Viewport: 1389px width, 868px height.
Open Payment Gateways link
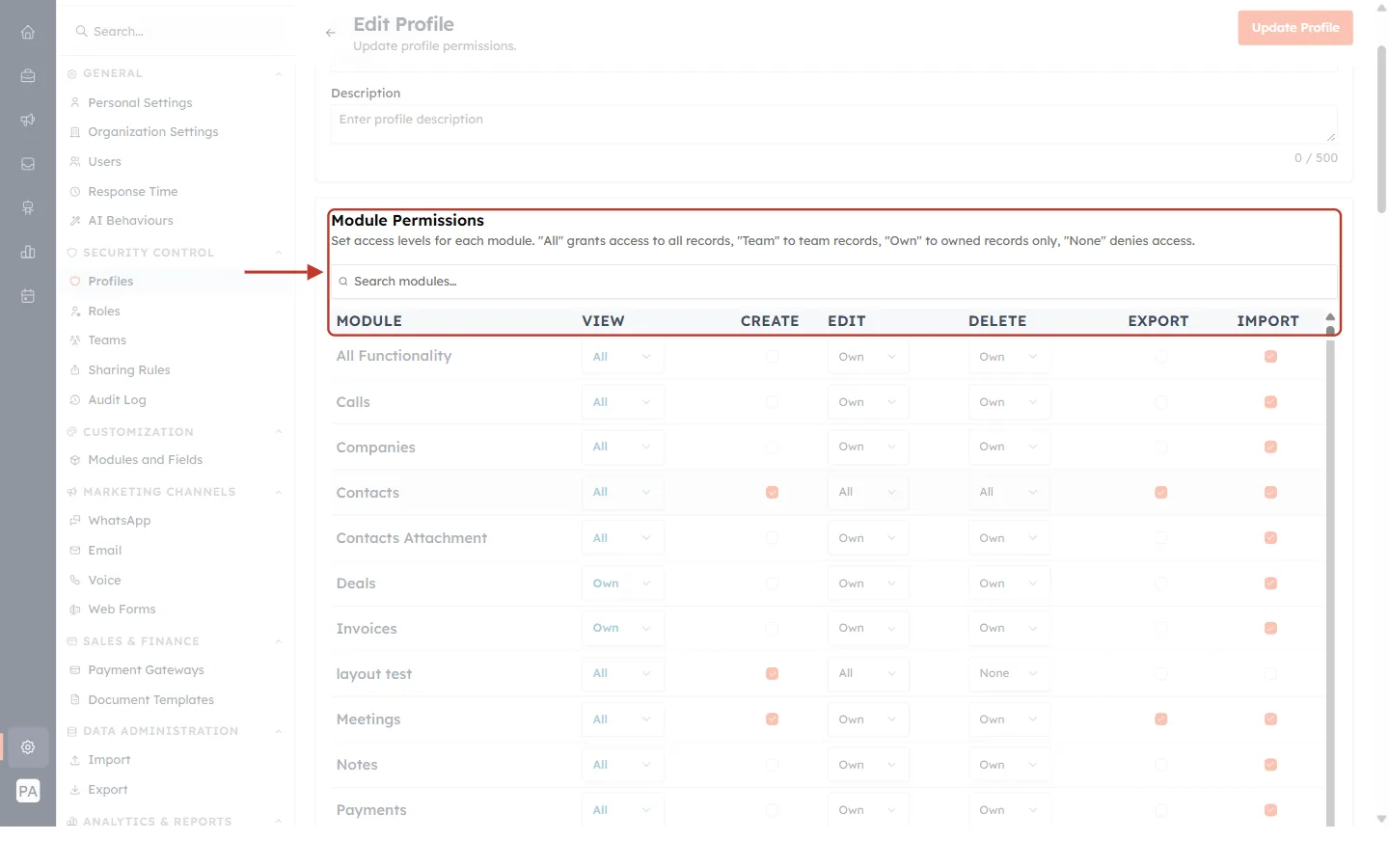click(x=146, y=670)
